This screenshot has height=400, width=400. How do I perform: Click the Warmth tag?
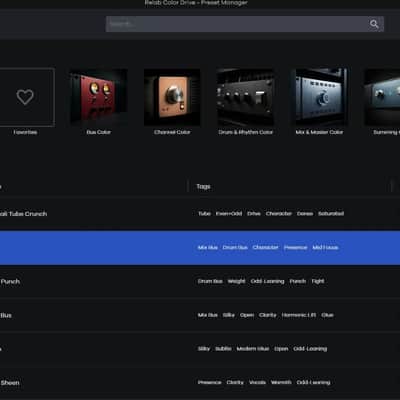(x=281, y=382)
